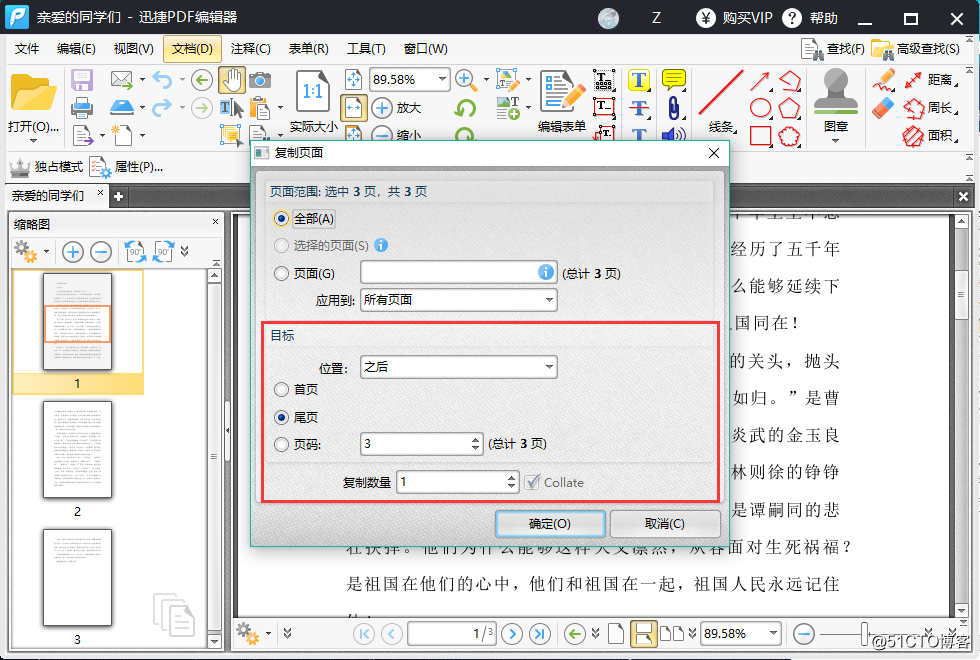Click 高级查找(S) advanced search
The image size is (980, 660).
(916, 49)
